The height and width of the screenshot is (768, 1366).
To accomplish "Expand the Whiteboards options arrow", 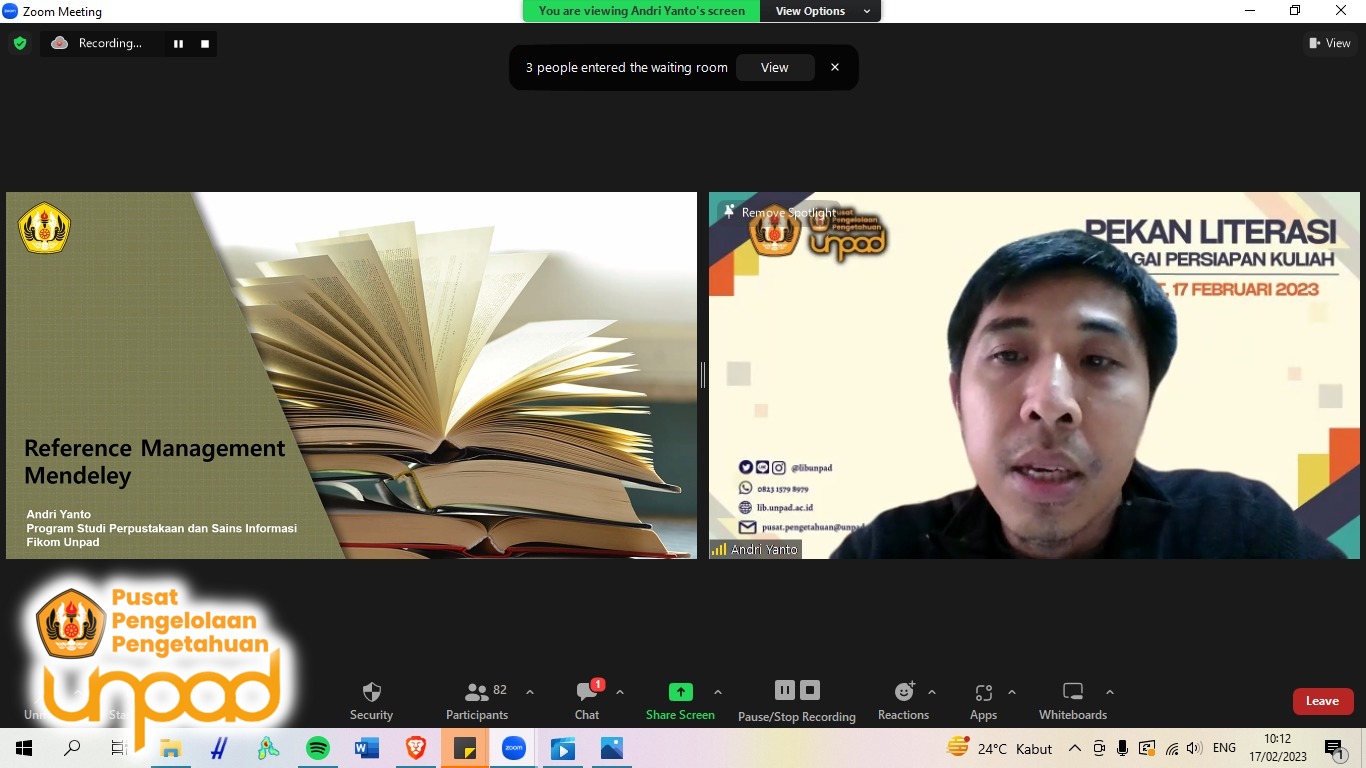I will point(1110,692).
